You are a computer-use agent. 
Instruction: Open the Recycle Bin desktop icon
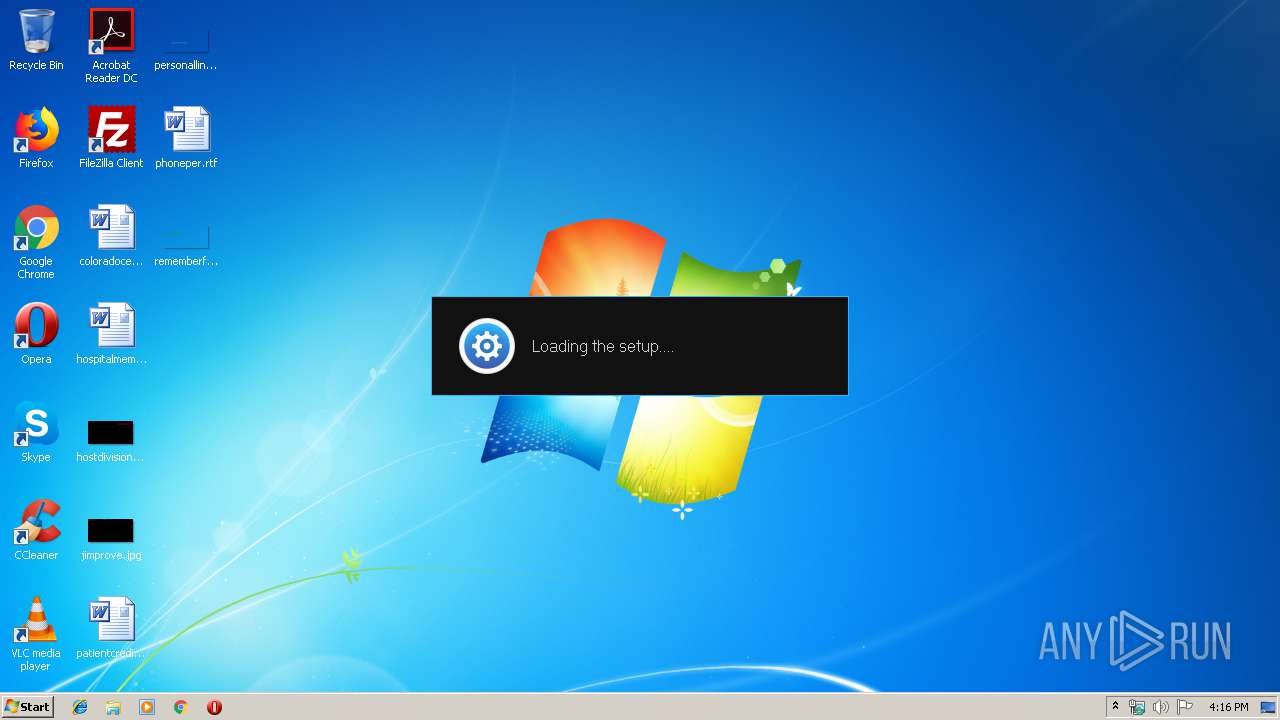[x=36, y=40]
